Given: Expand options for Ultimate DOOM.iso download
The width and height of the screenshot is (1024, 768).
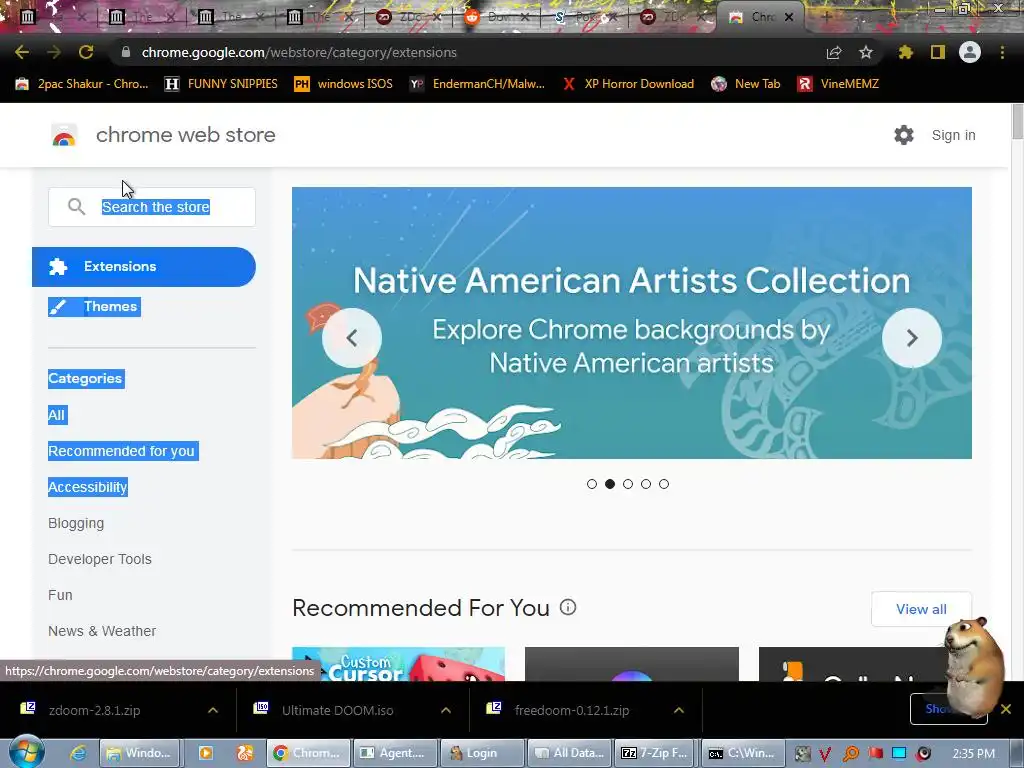Looking at the screenshot, I should click(x=446, y=710).
